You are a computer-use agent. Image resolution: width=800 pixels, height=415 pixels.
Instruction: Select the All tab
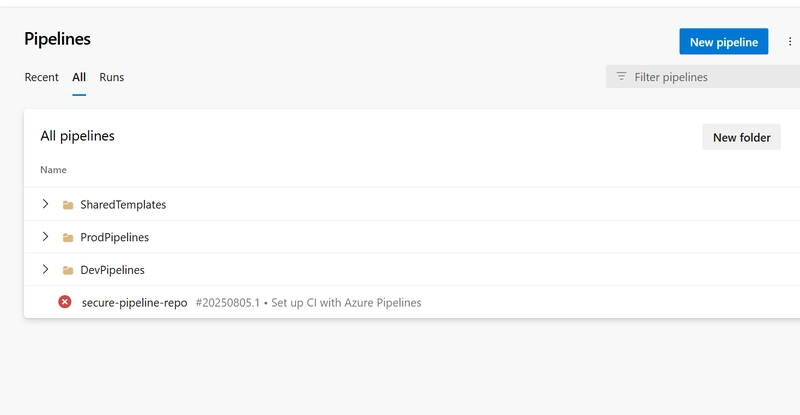(x=79, y=77)
